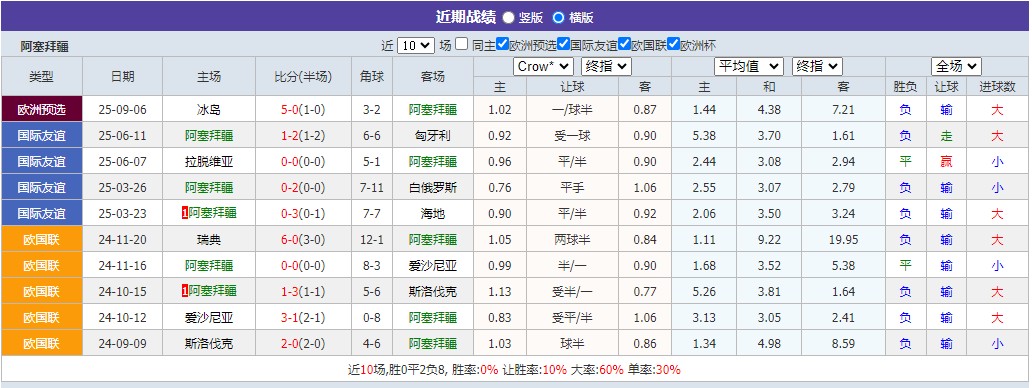Click the 日期 column header
This screenshot has width=1032, height=388.
coord(122,76)
